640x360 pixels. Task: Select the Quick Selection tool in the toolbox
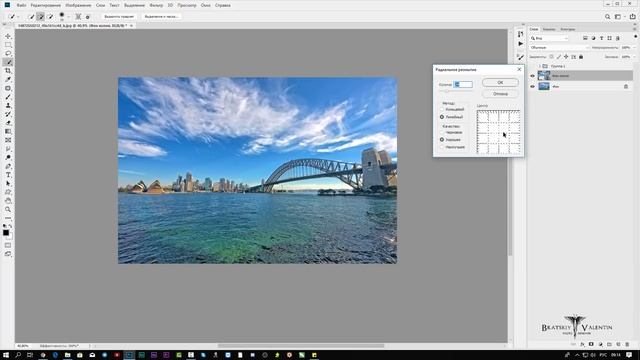click(x=8, y=62)
